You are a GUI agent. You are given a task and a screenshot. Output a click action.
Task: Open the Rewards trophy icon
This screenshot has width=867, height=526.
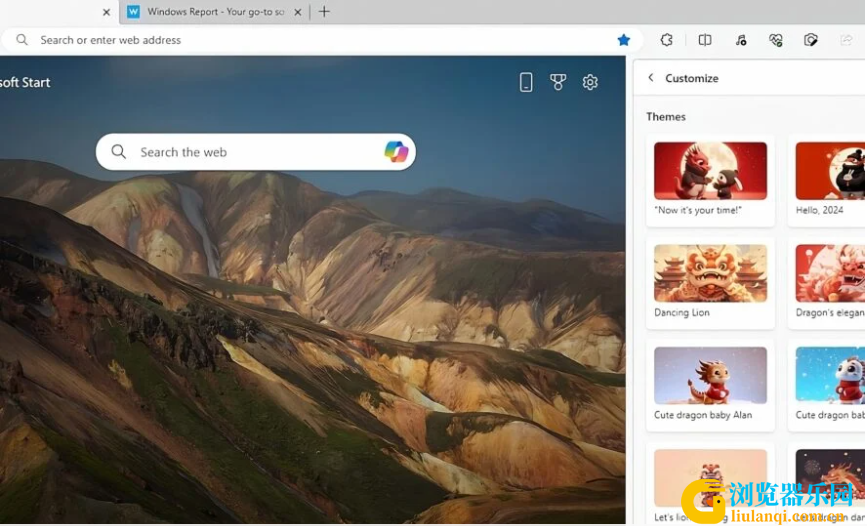pos(557,82)
